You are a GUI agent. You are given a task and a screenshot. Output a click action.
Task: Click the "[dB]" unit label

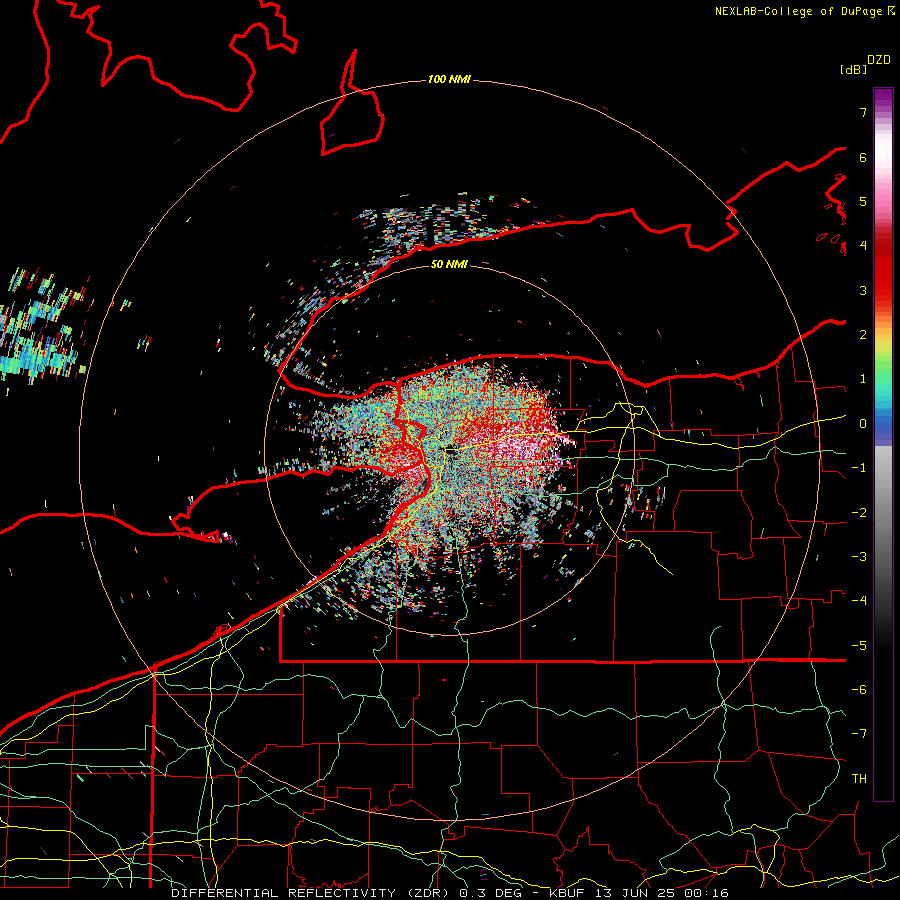point(853,69)
